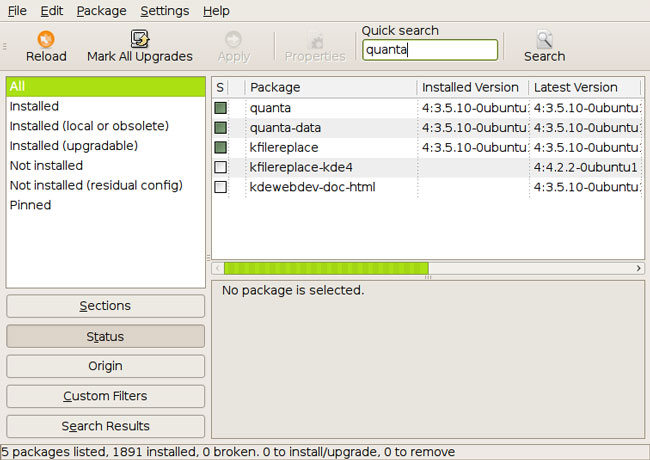Click the status bar packages summary
Screen dimensions: 650x460
click(228, 452)
